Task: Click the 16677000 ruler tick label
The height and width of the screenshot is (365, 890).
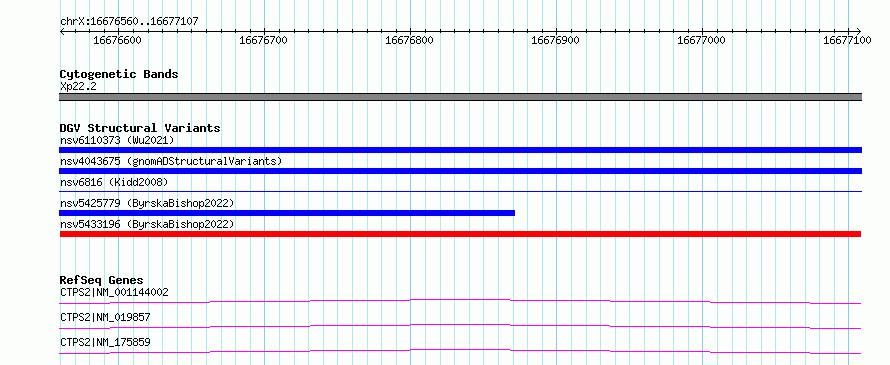Action: 702,40
